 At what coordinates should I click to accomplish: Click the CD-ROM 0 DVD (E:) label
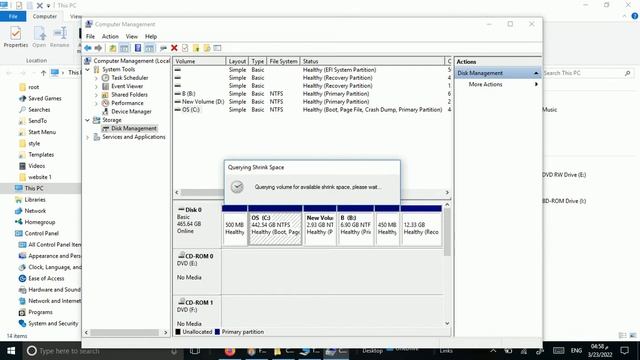[x=197, y=270]
